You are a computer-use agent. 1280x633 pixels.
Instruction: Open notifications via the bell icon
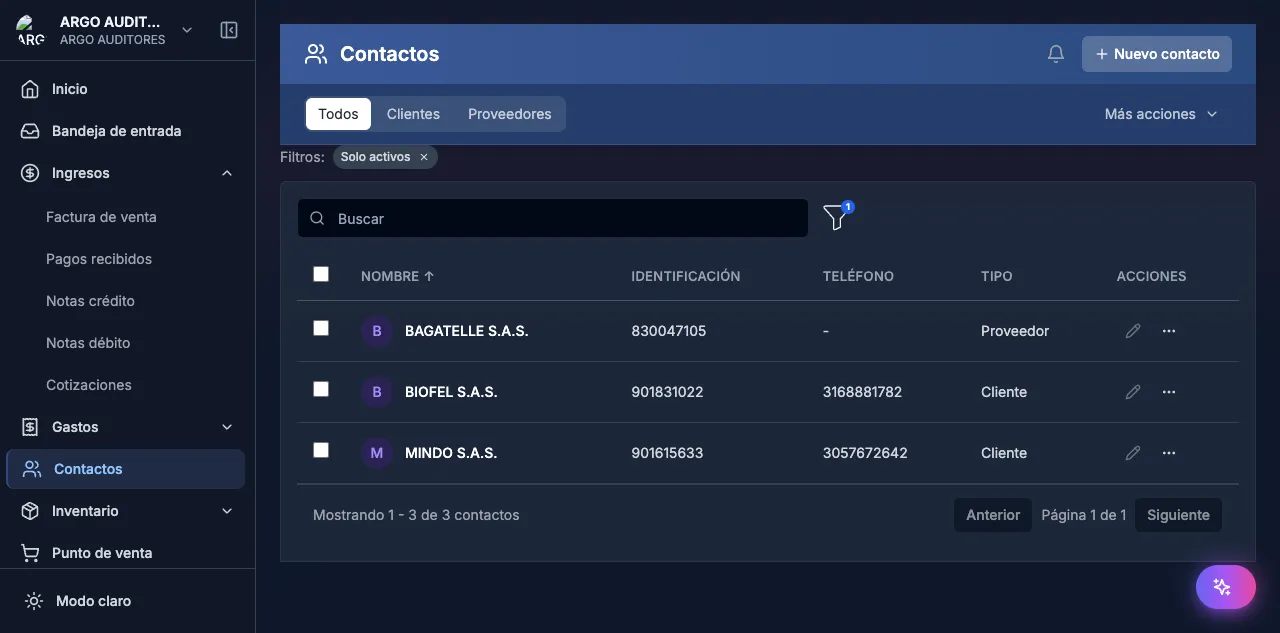pyautogui.click(x=1055, y=53)
